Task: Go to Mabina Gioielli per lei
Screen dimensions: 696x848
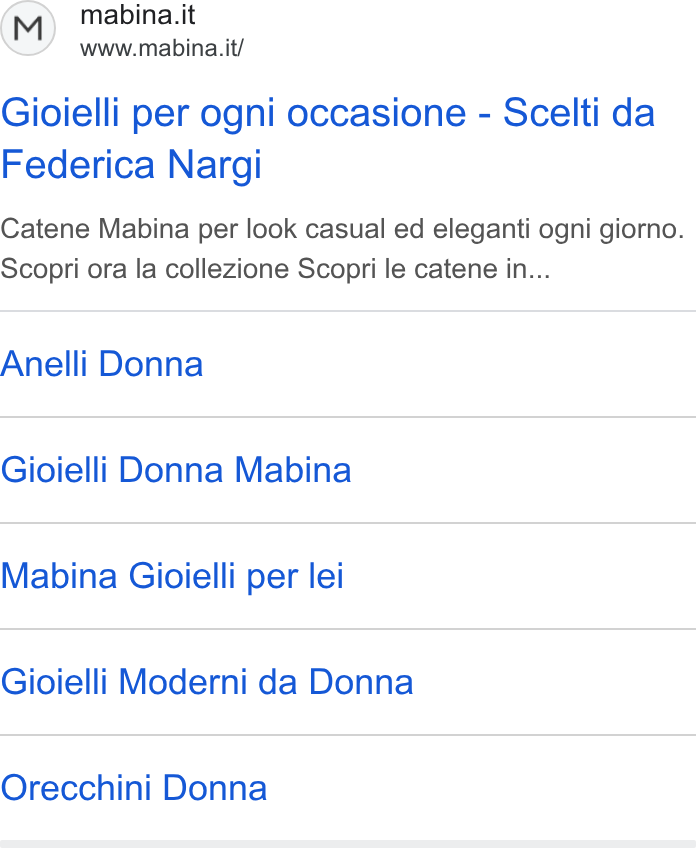Action: tap(172, 575)
